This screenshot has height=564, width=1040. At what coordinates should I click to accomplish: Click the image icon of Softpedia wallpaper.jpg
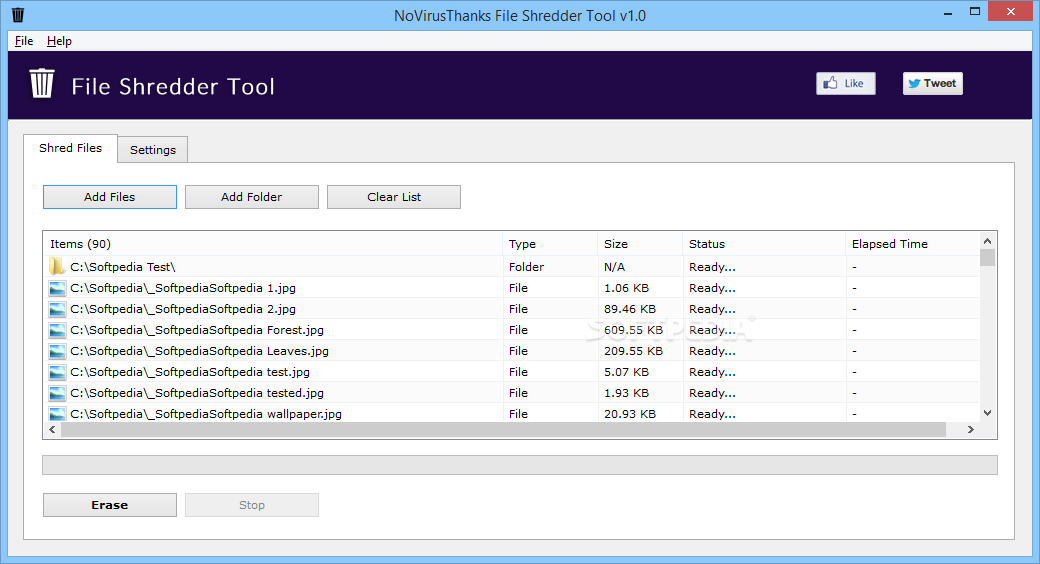click(x=57, y=414)
